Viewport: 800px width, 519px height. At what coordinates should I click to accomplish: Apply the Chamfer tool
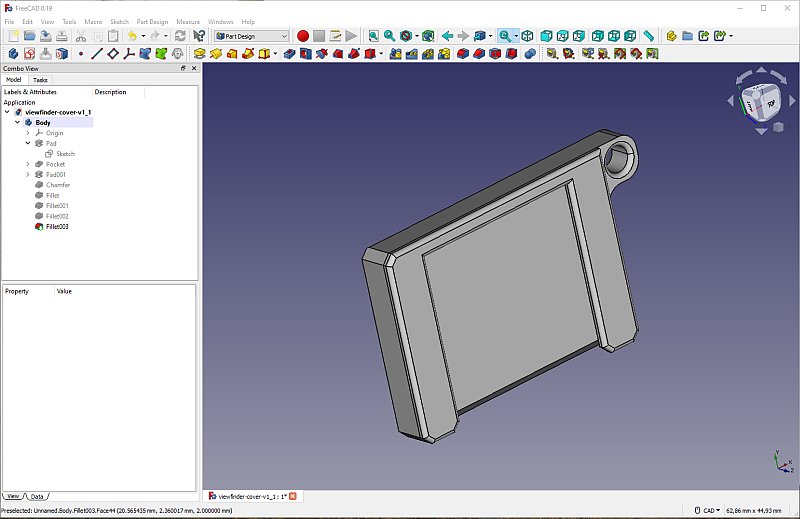pos(479,54)
